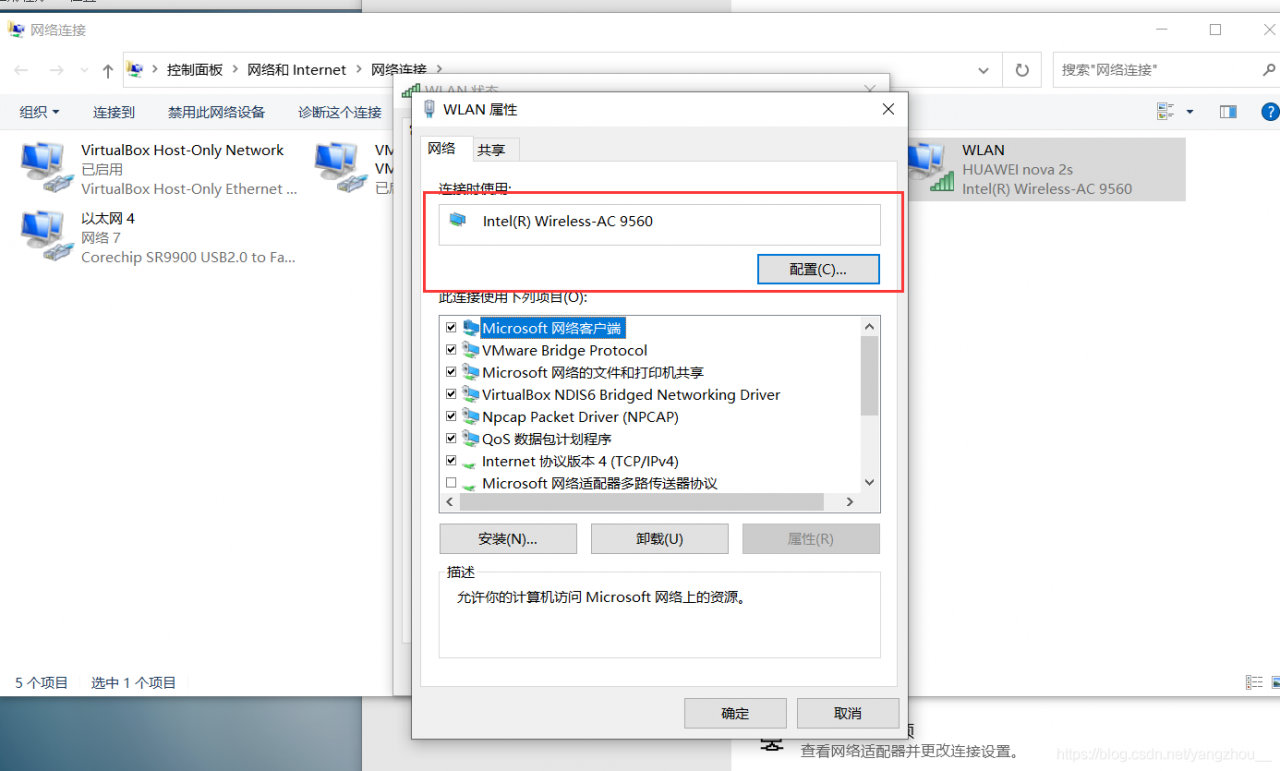Enable Microsoft 网络适配器多路传送器协议 checkbox
This screenshot has width=1280, height=771.
click(451, 483)
